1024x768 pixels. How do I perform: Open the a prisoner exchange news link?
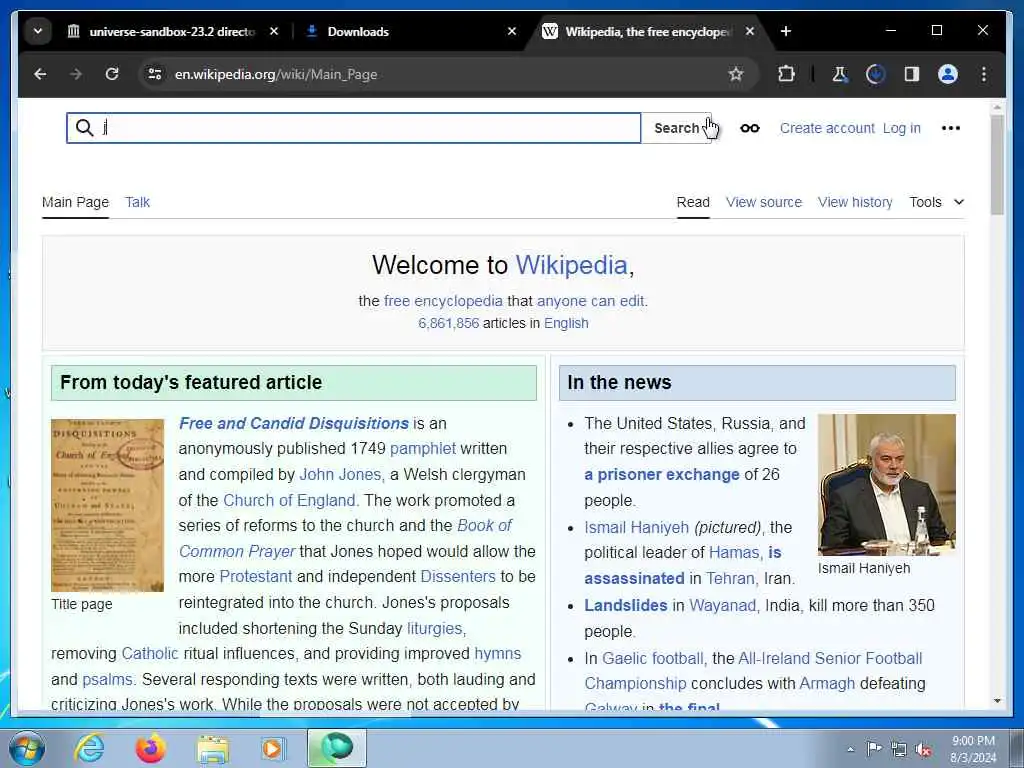click(662, 475)
